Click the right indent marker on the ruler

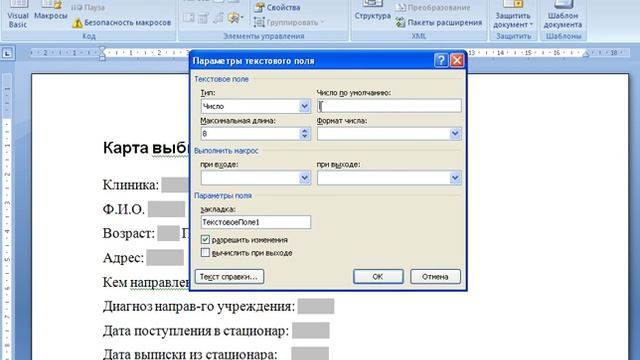pyautogui.click(x=586, y=53)
